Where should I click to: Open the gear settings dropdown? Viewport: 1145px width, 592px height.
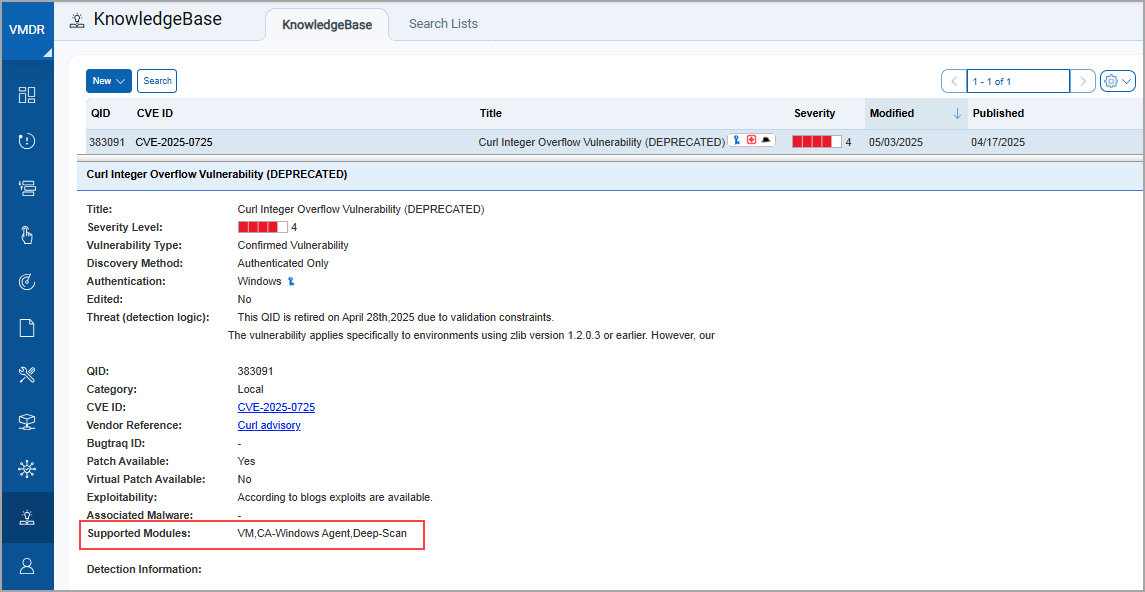coord(1117,81)
